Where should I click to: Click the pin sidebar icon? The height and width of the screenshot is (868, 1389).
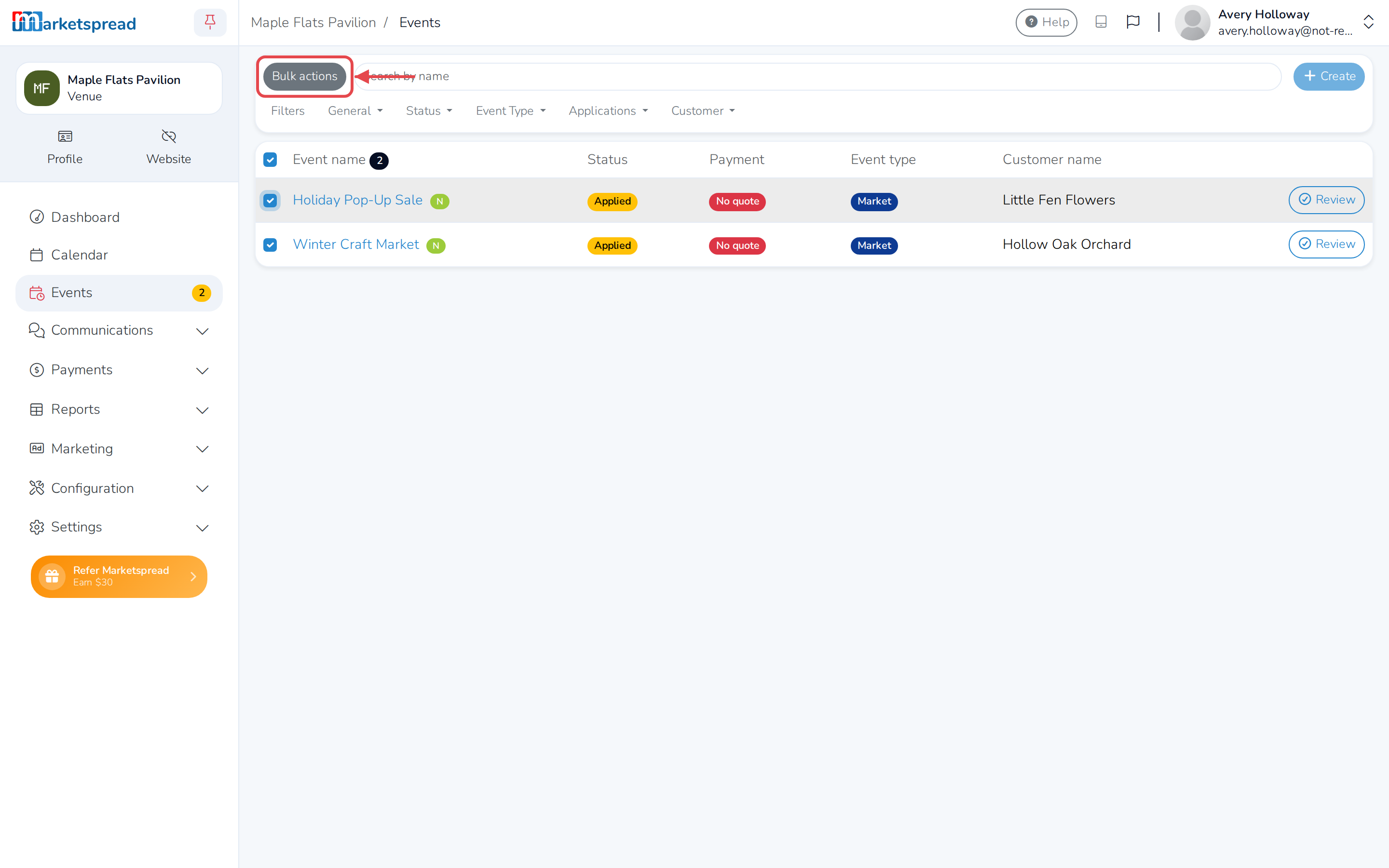tap(210, 22)
